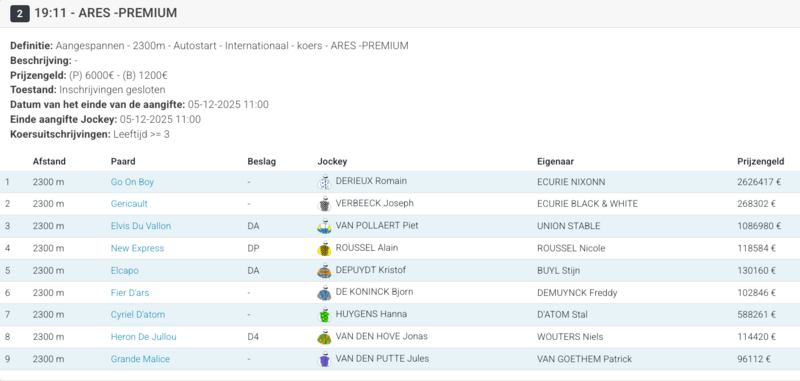Open horse Fier D'ars
This screenshot has width=800, height=381.
point(130,293)
